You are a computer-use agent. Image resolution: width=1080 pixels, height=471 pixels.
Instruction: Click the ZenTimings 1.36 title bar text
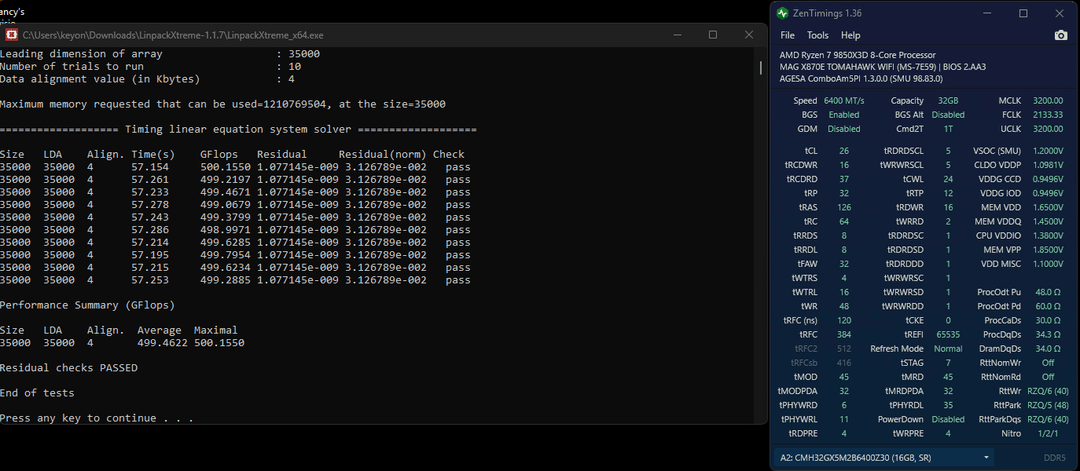point(826,13)
